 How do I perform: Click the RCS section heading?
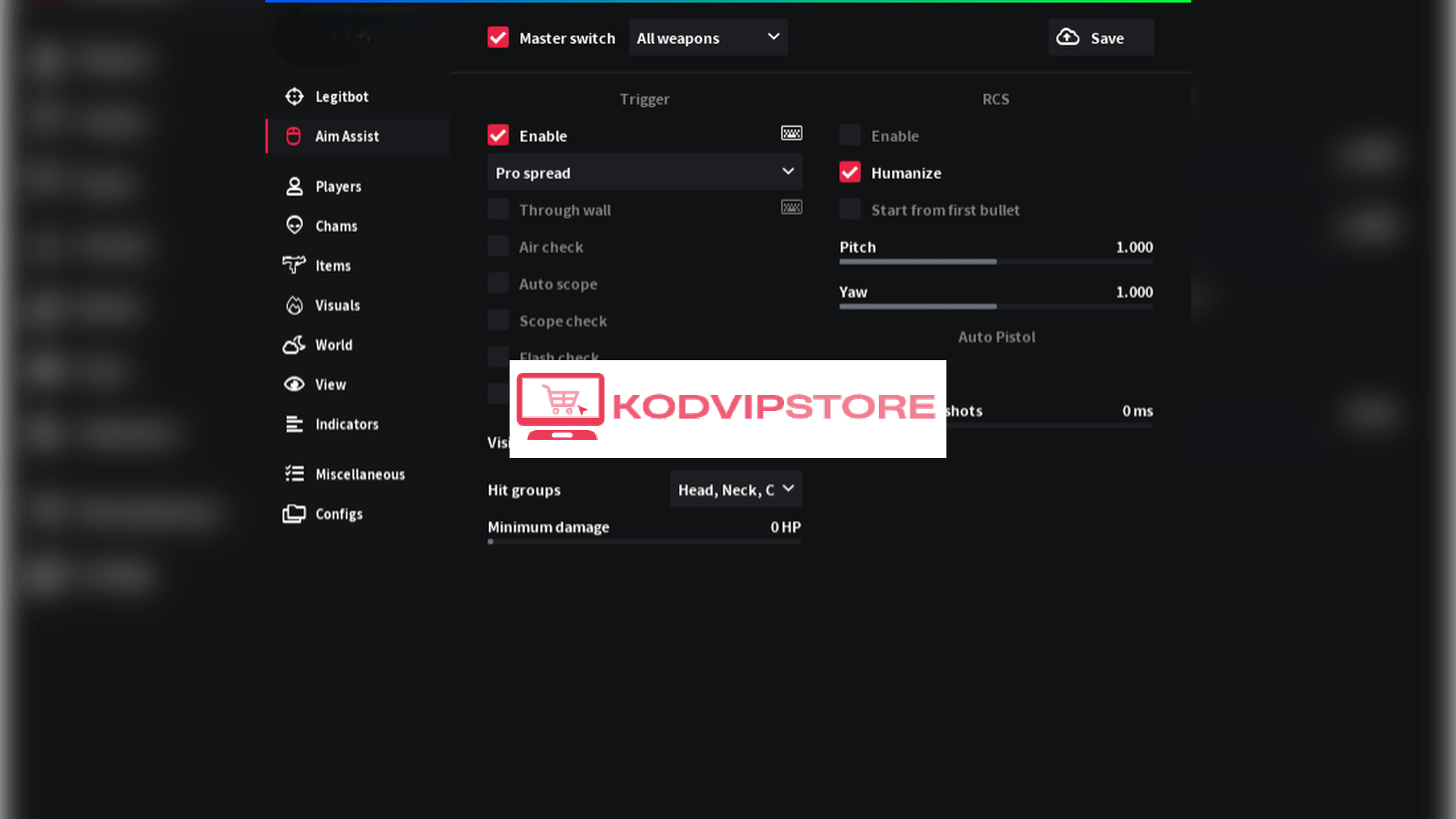point(996,99)
